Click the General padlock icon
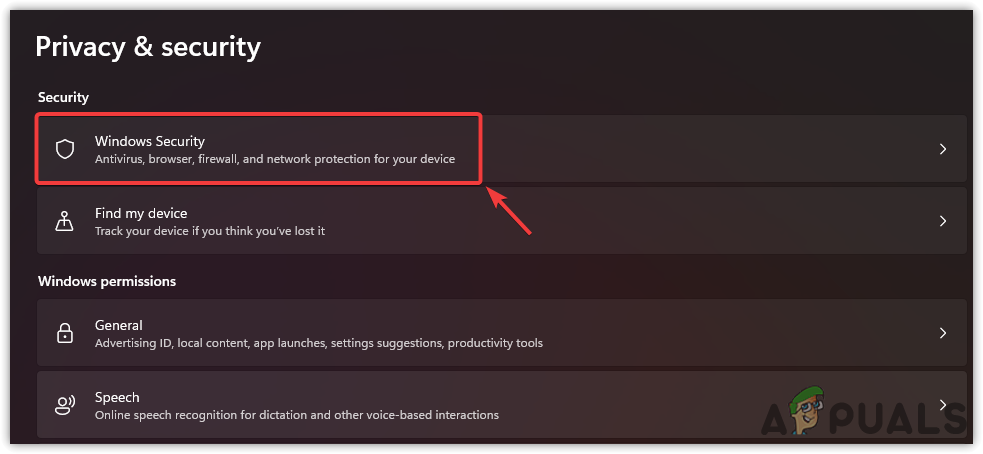 point(65,333)
